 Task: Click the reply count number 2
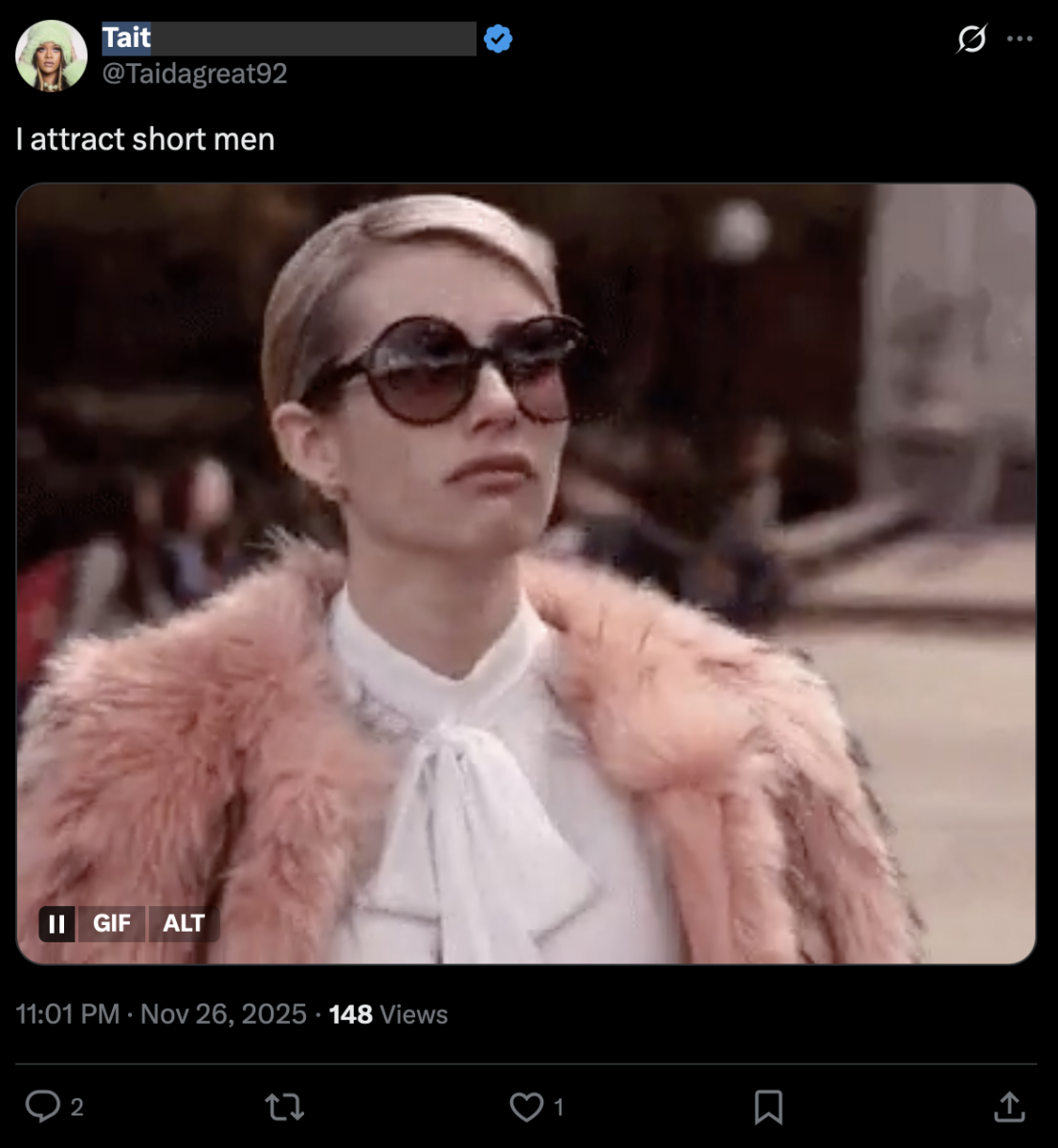point(77,1108)
